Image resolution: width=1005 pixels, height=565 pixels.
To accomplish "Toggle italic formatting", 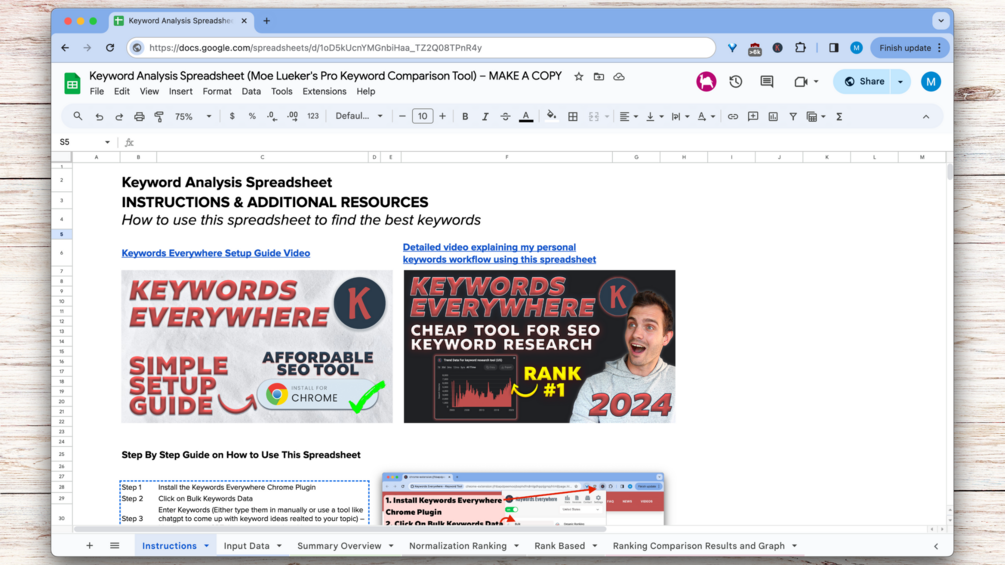I will point(485,117).
